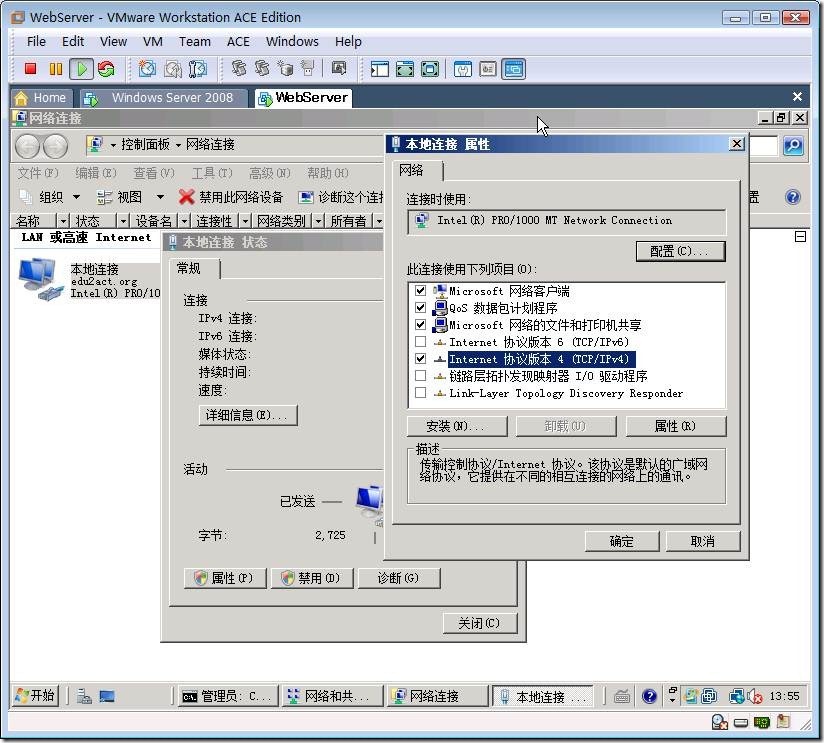Click 关闭(C) button in status dialog
This screenshot has height=743, width=824.
coord(480,623)
